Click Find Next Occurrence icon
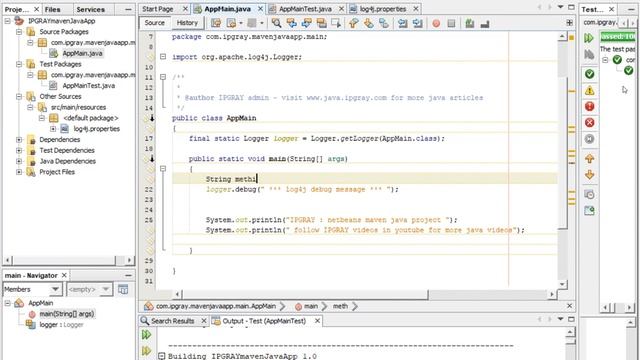 307,23
